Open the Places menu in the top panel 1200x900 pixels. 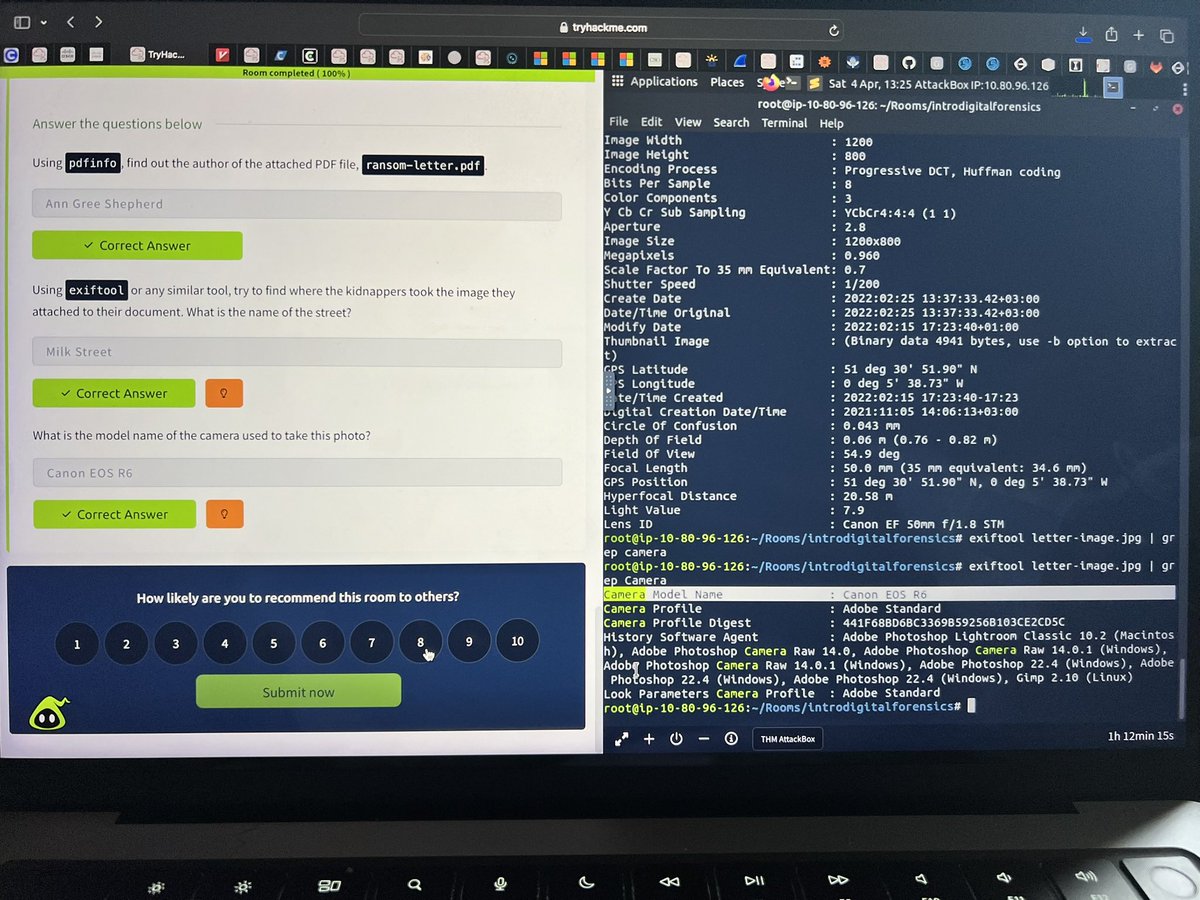[x=727, y=82]
